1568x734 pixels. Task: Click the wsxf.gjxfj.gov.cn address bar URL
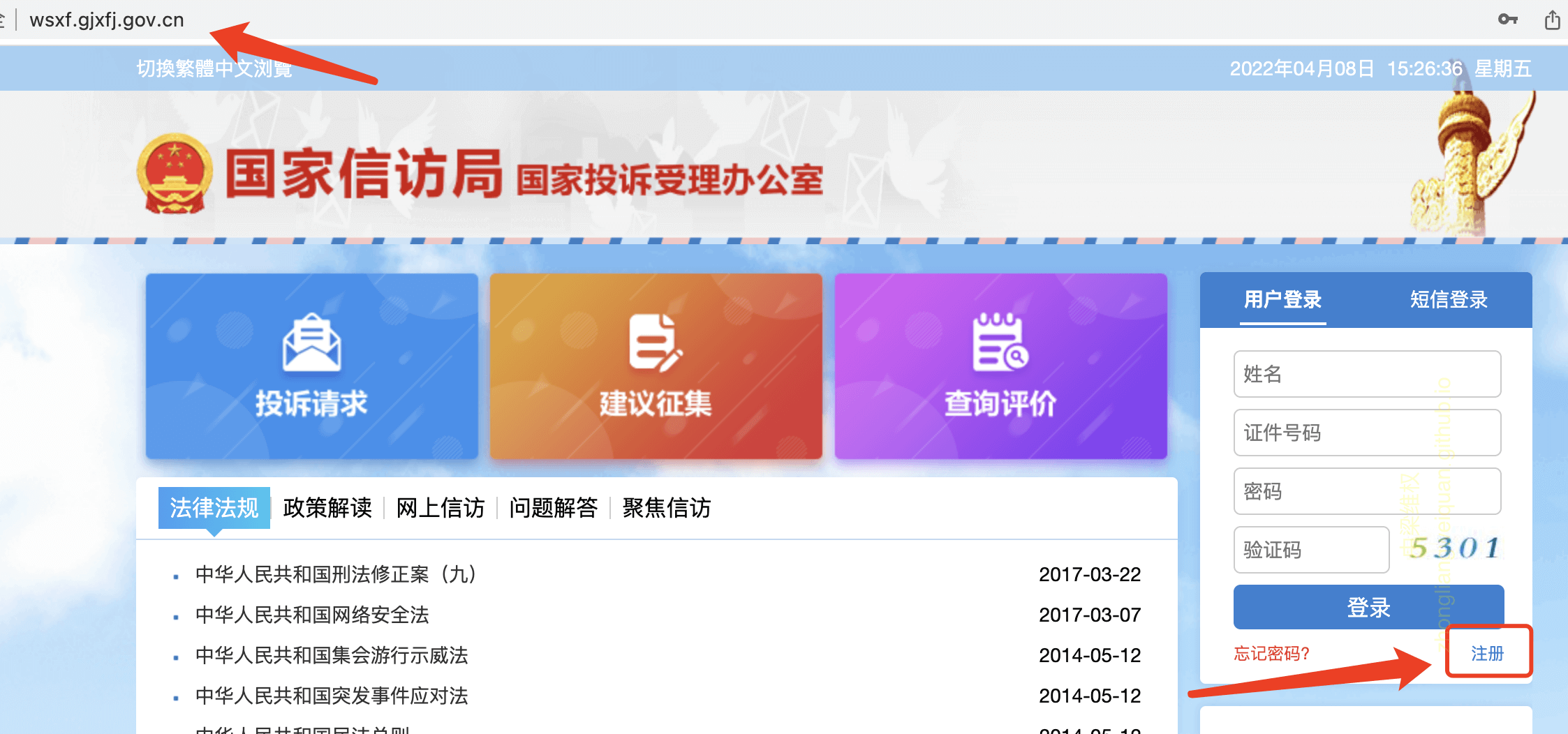107,20
